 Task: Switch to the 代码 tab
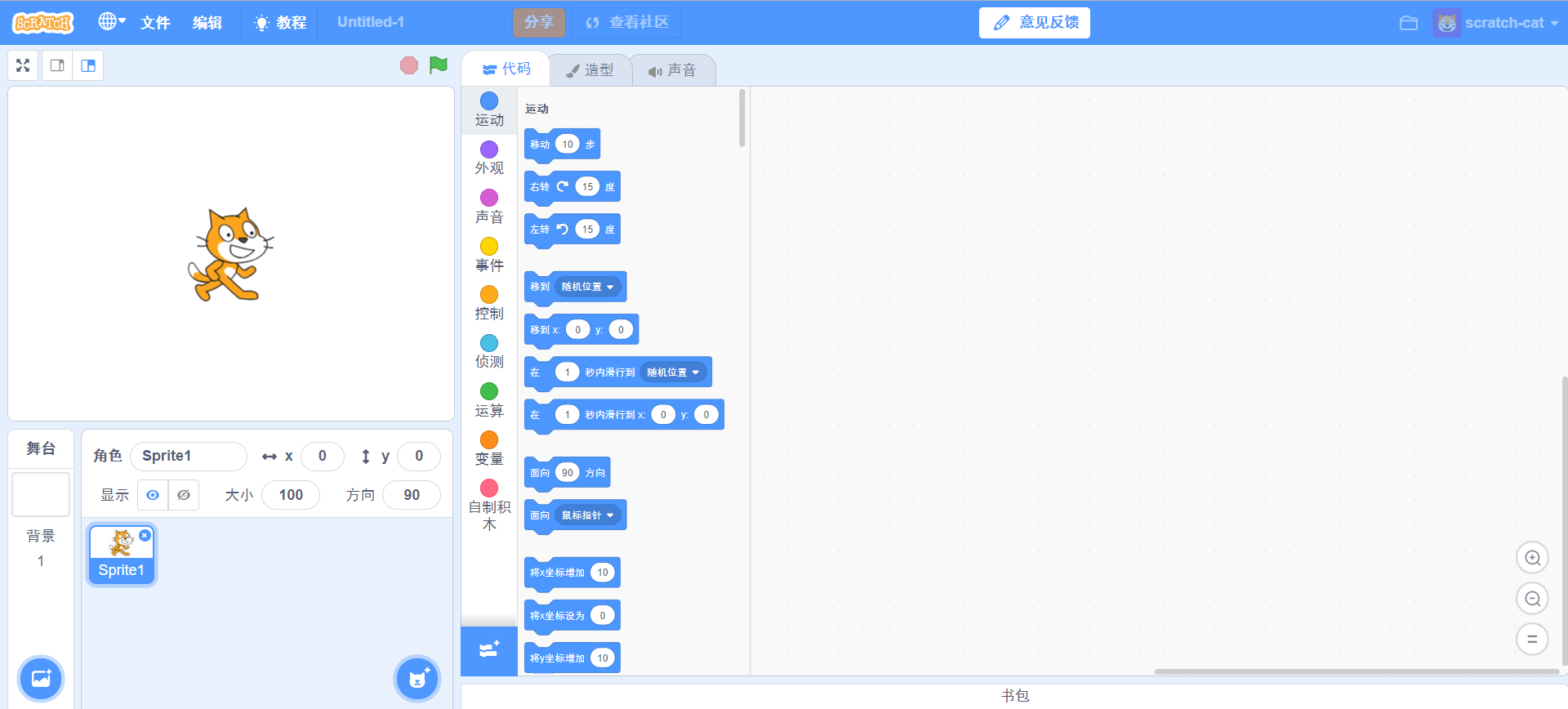506,69
